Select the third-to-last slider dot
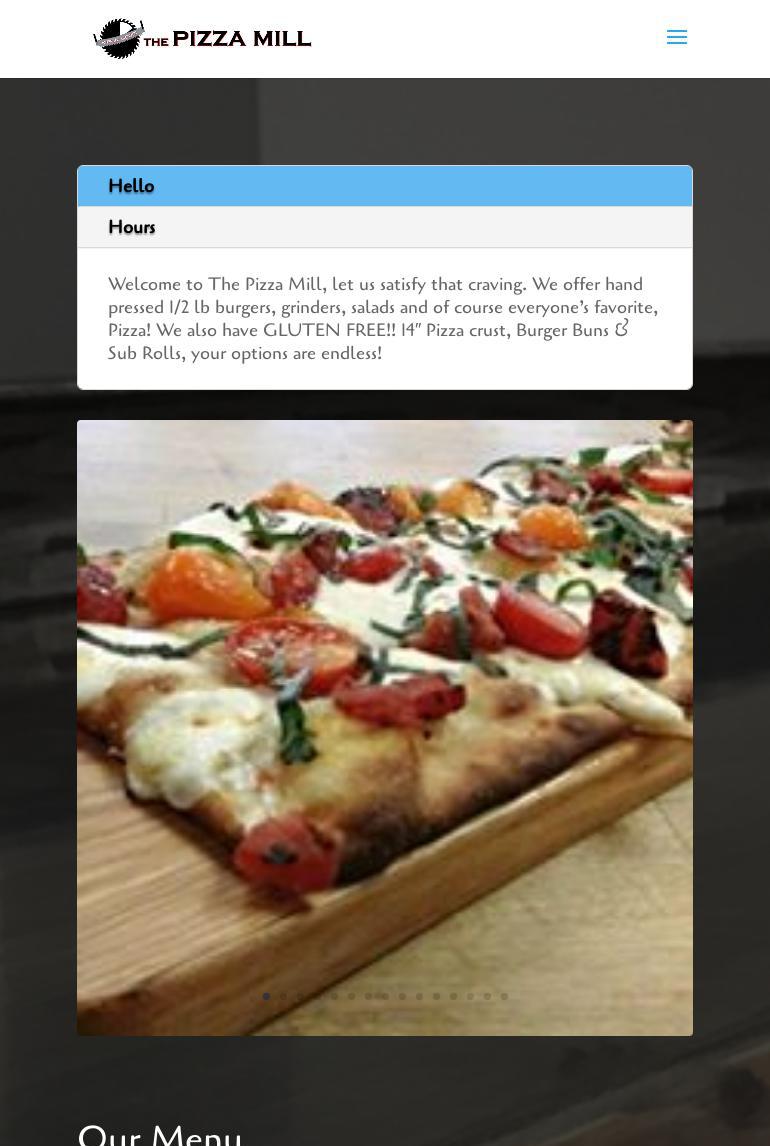The width and height of the screenshot is (770, 1146). coord(470,995)
